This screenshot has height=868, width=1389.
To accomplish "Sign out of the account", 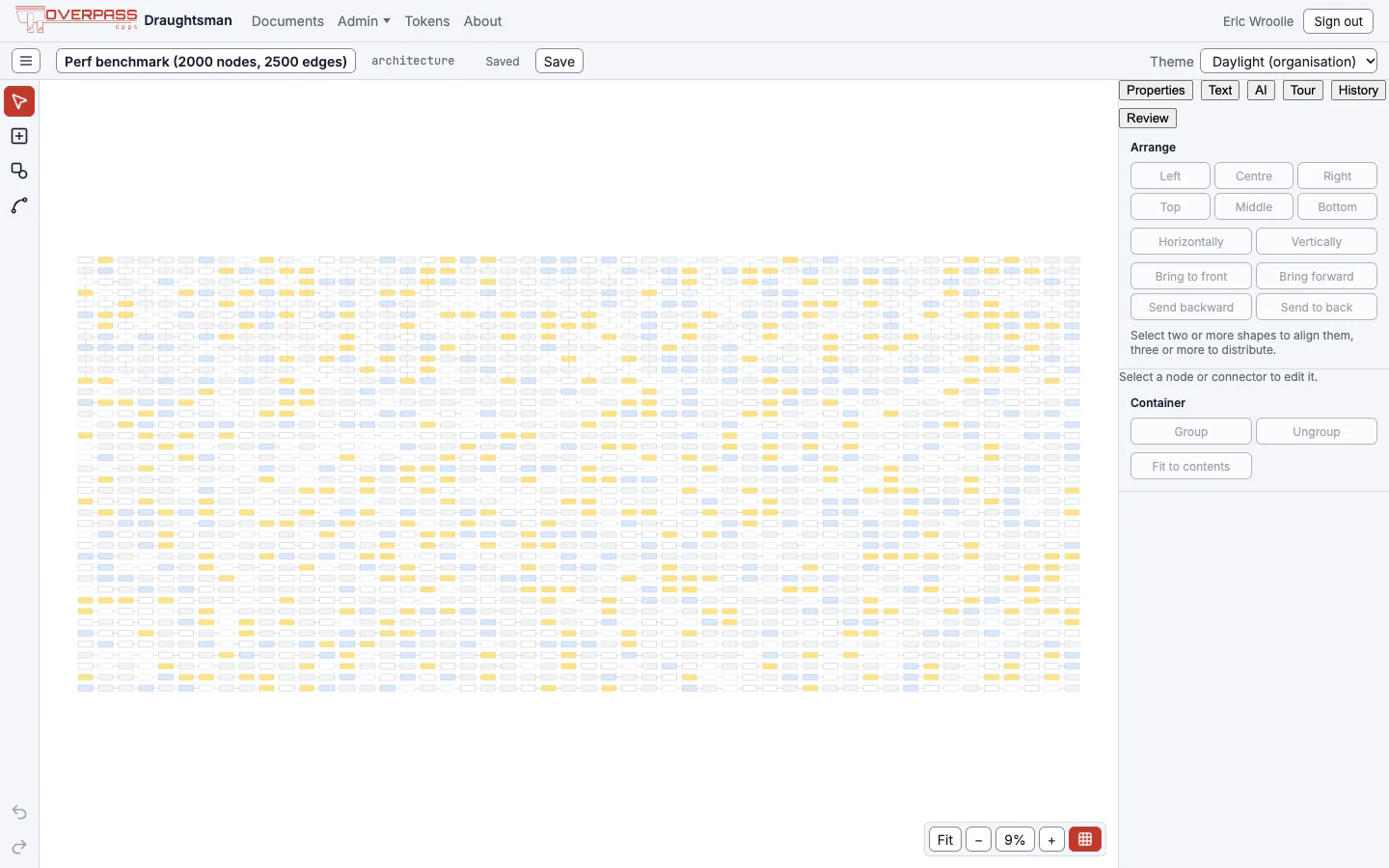I will pos(1338,20).
